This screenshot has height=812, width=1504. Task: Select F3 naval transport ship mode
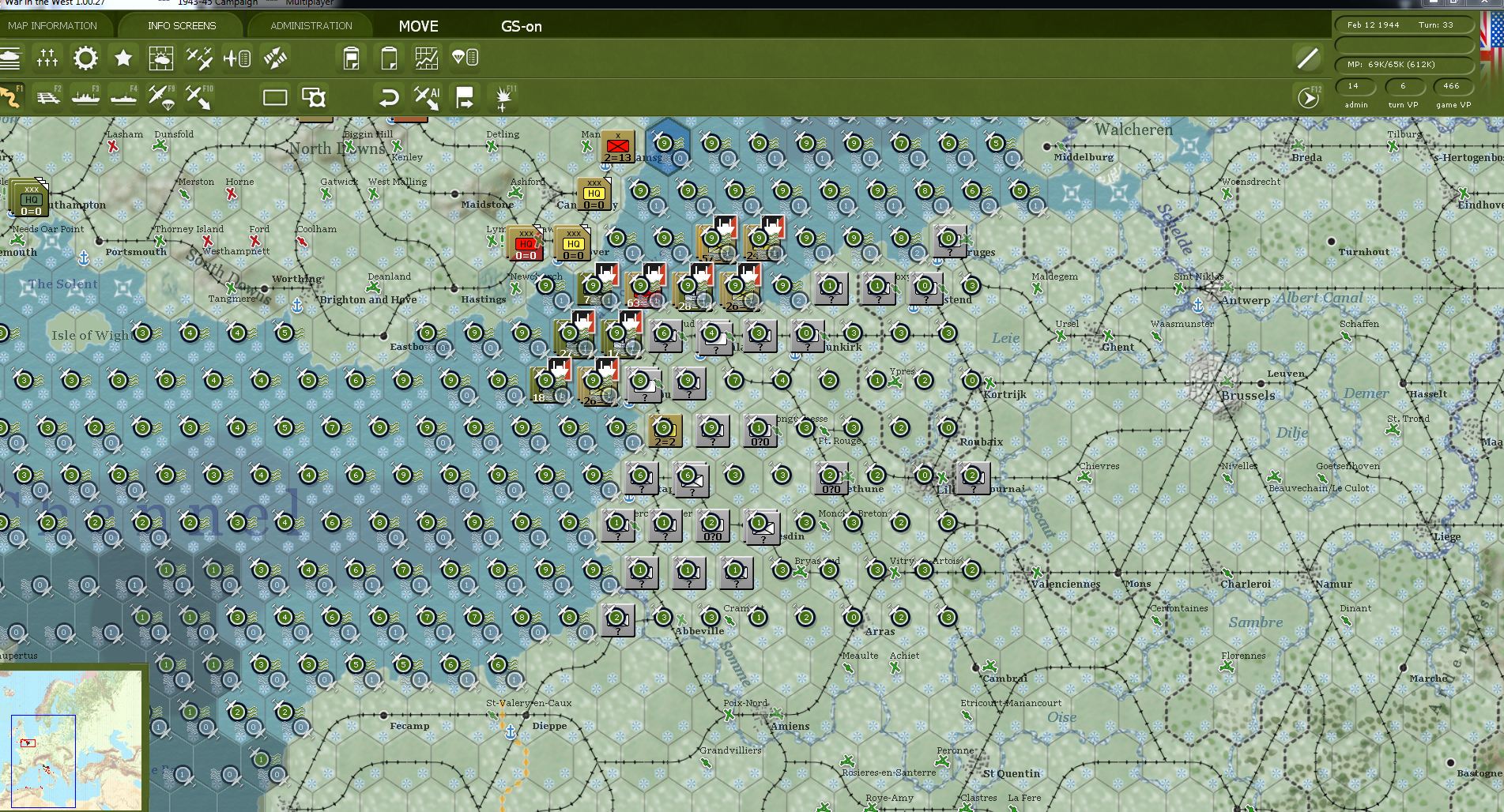pos(85,96)
